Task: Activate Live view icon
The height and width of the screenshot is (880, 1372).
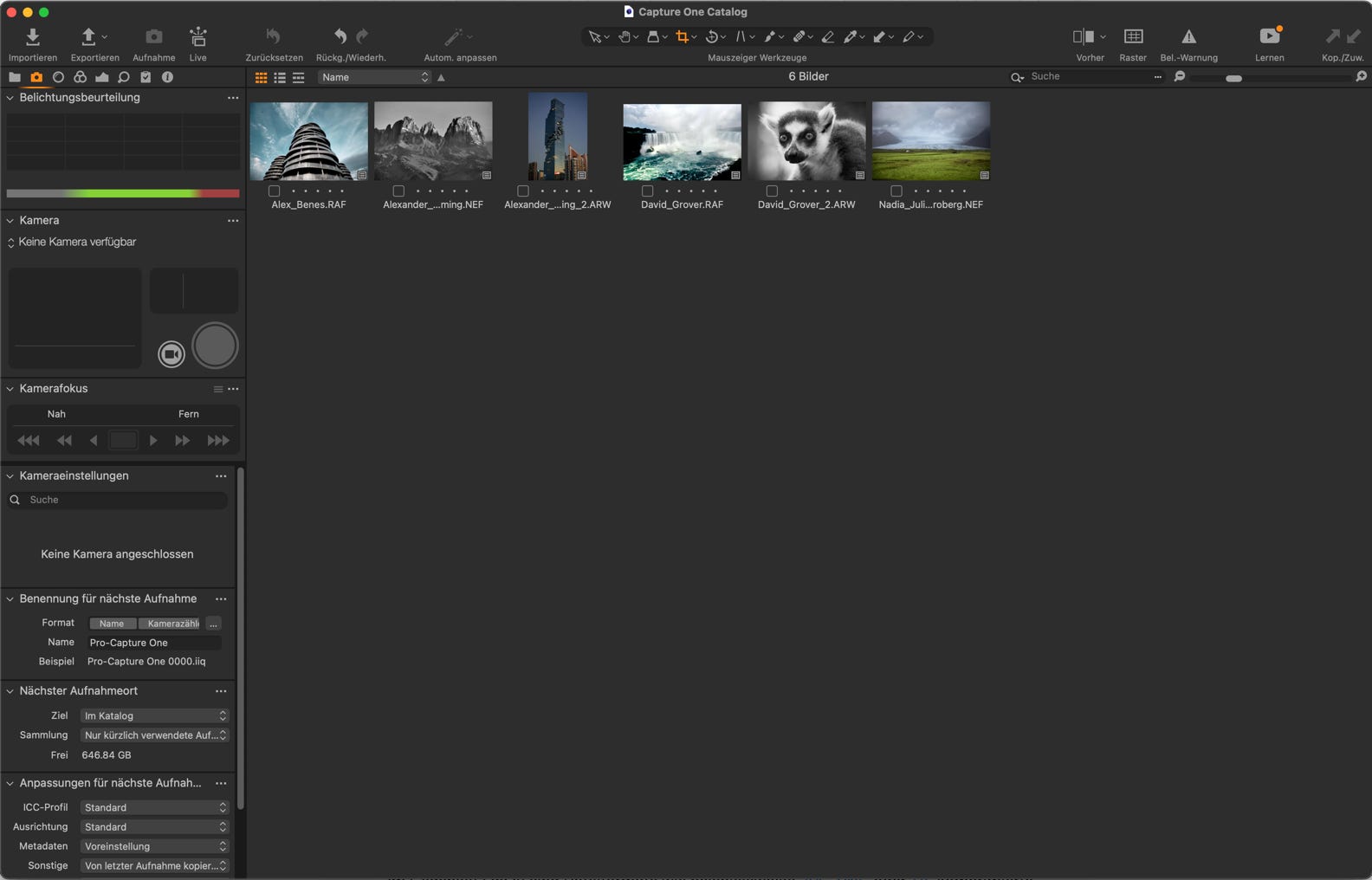Action: point(198,37)
